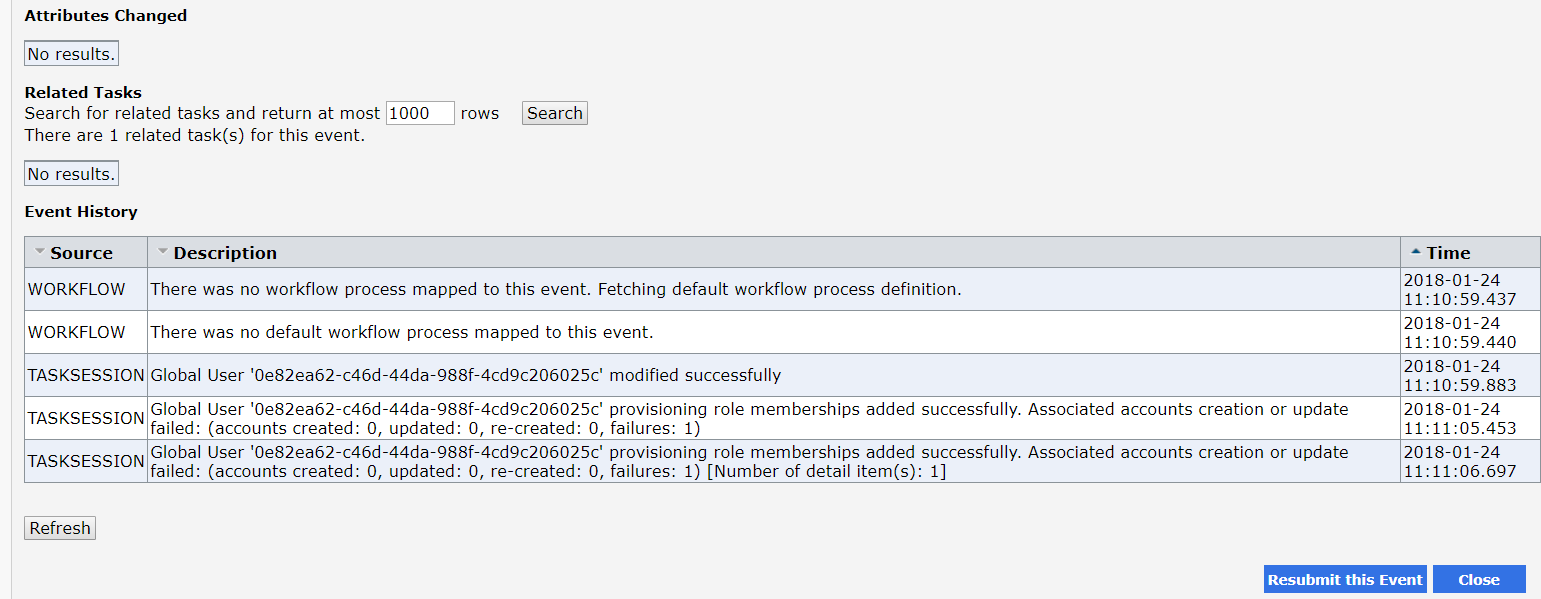Click Resubmit this Event
Viewport: 1541px width, 599px height.
coord(1345,579)
